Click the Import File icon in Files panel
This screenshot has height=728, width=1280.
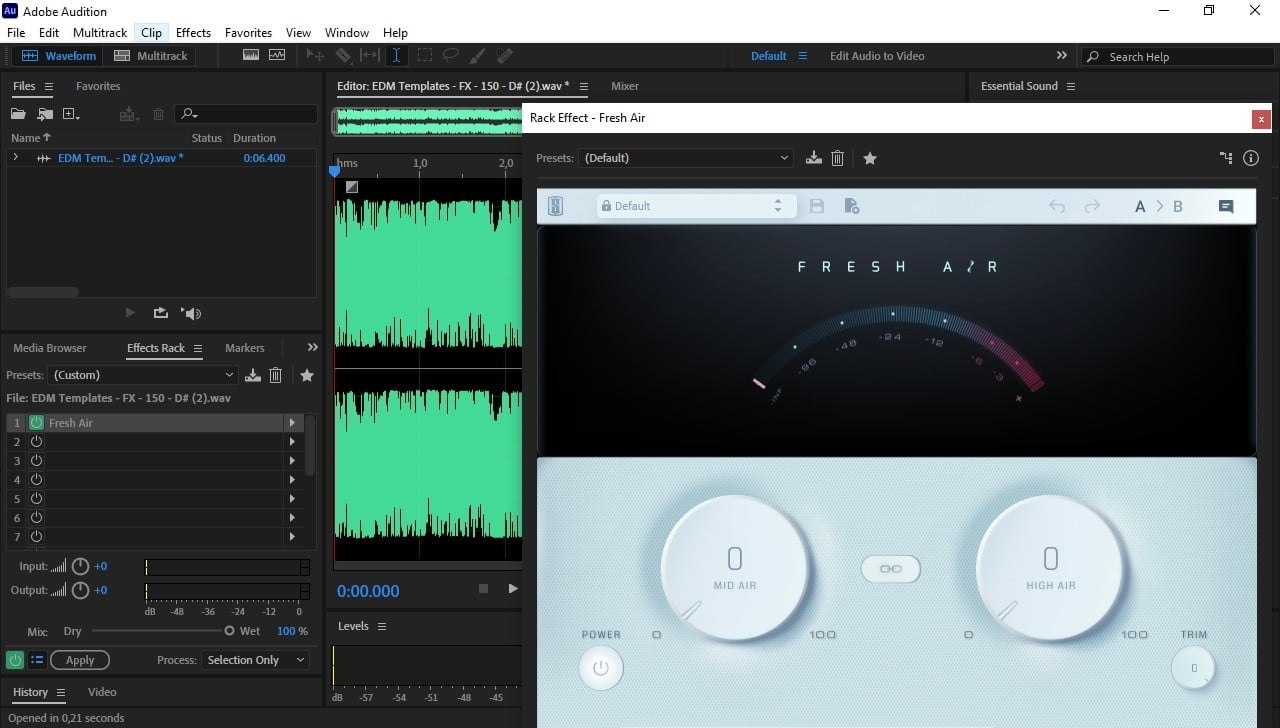[45, 114]
